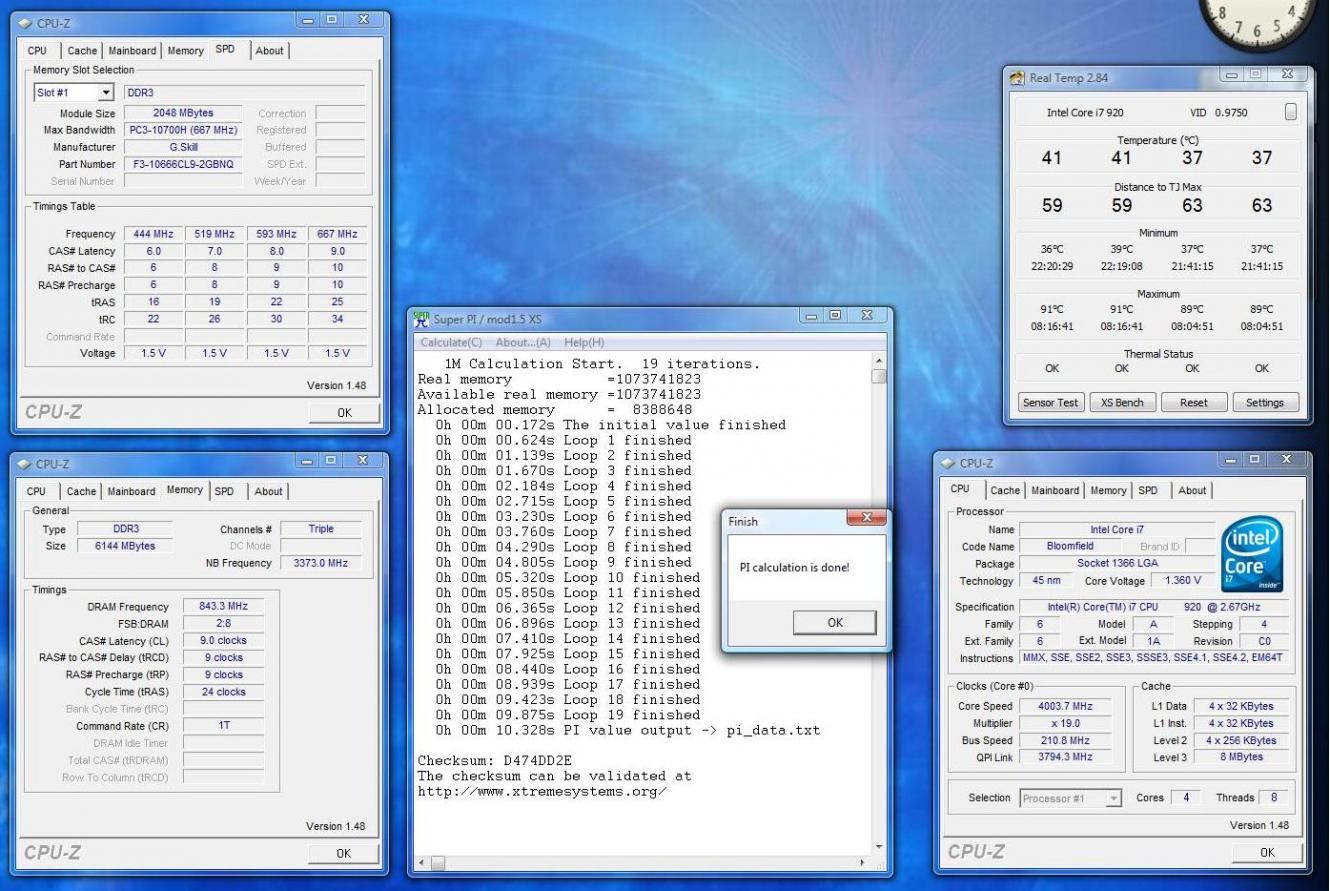Click OK in SPD CPU-Z window
Image resolution: width=1330 pixels, height=891 pixels.
point(344,412)
